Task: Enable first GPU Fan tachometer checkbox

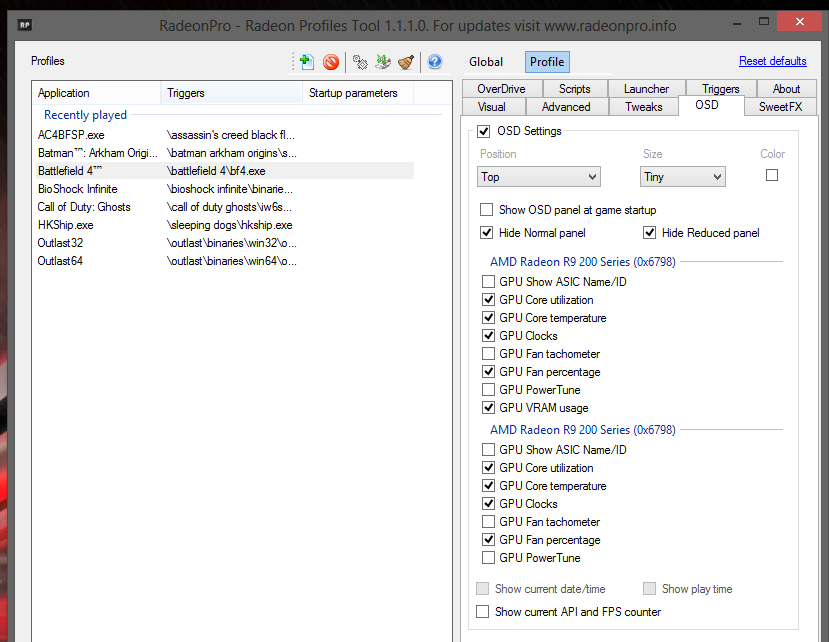Action: (488, 354)
